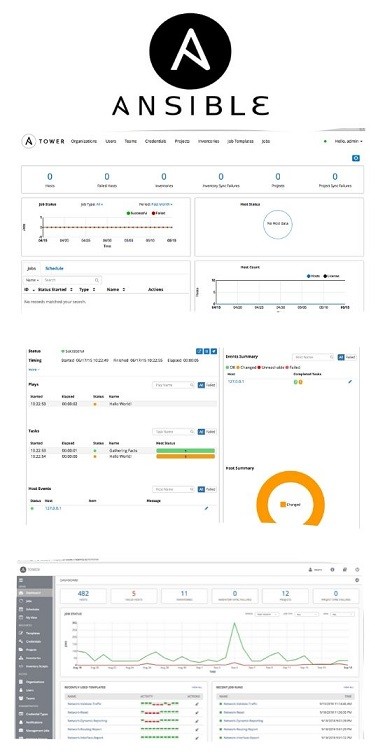This screenshot has height=754, width=375.
Task: Click the middle blue icon beside job Status
Action: coord(206,351)
